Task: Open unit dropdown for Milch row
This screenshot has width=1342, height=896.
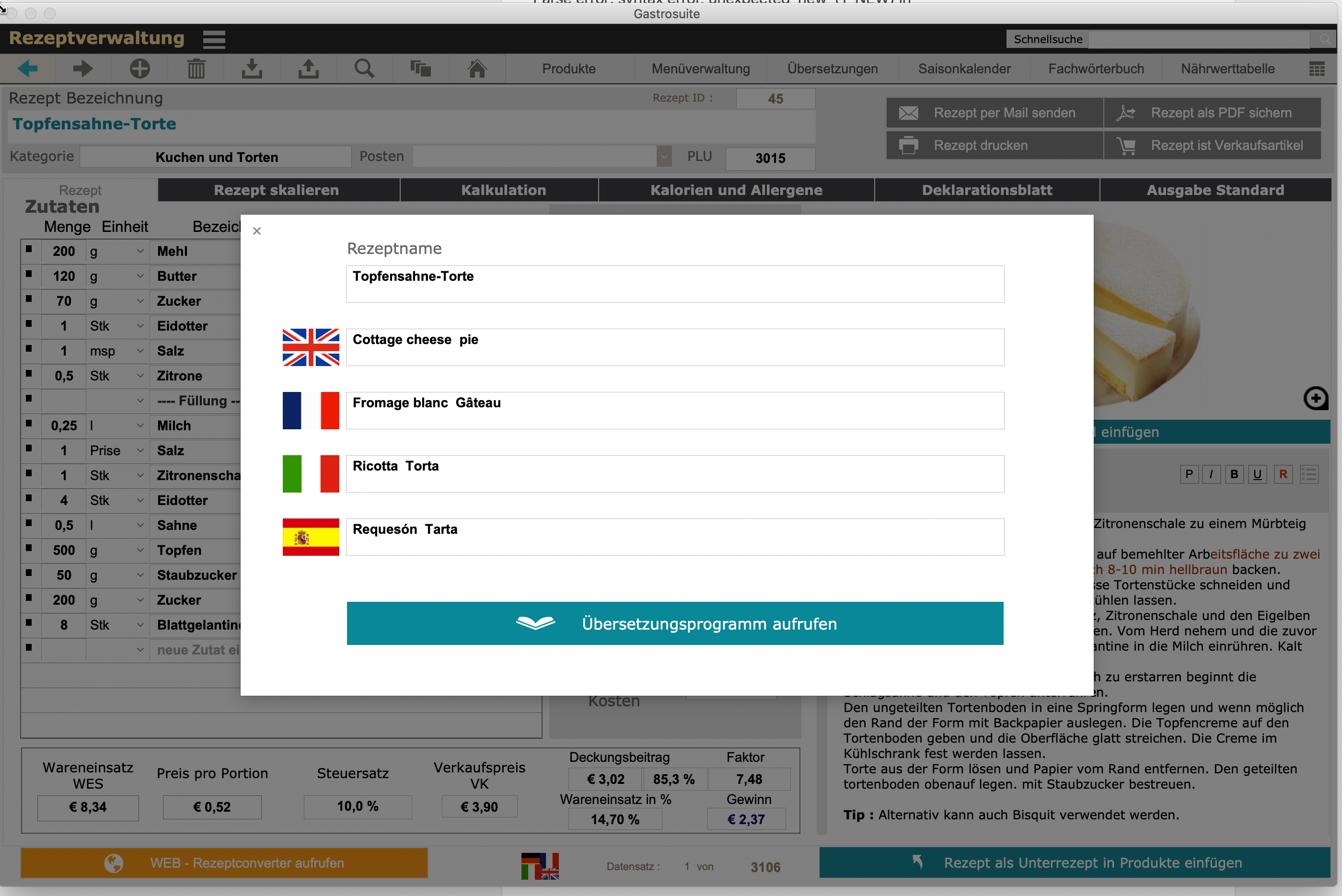Action: click(x=140, y=425)
